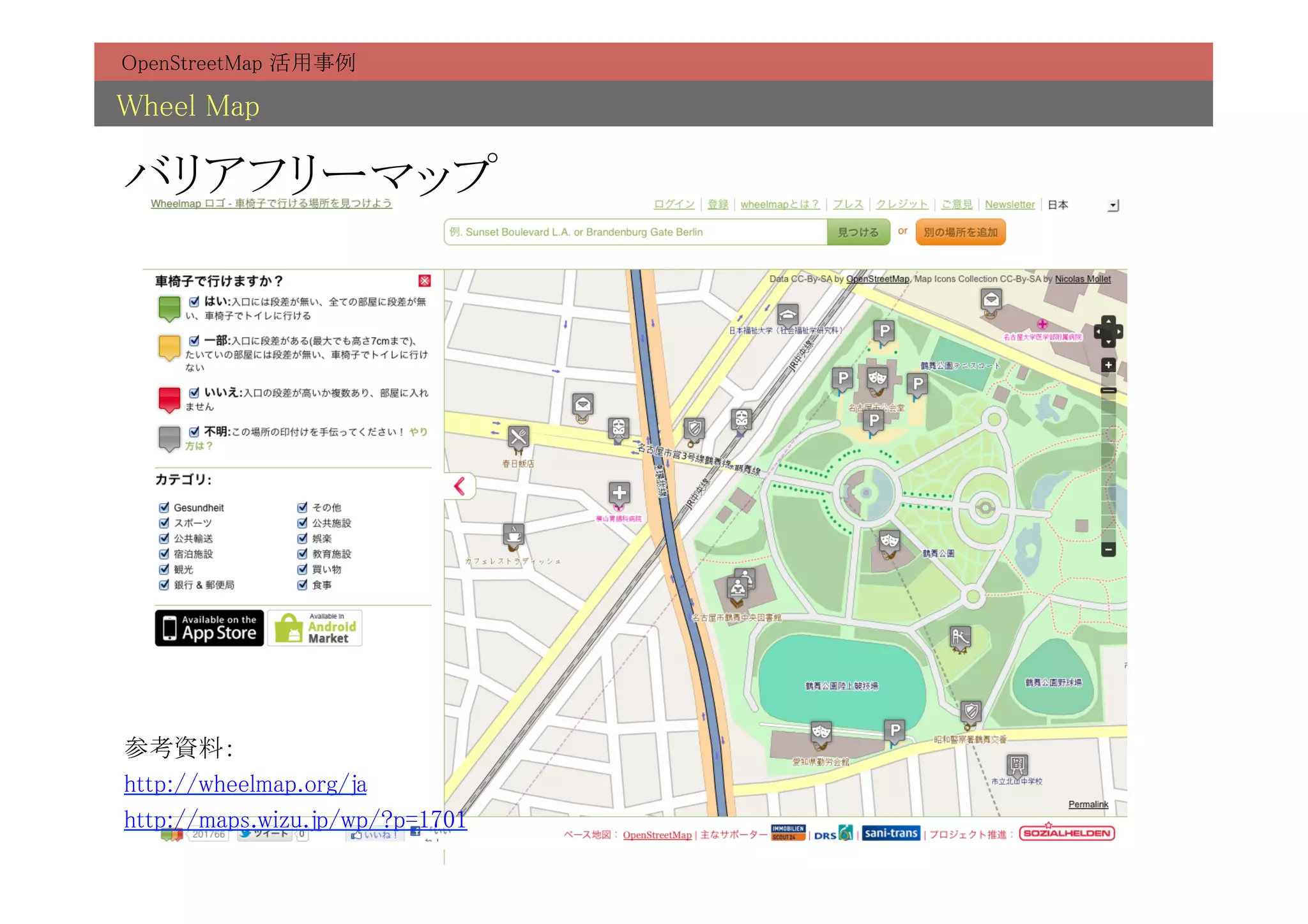1308x924 pixels.
Task: Click the Wheelmap logo link
Action: (271, 204)
